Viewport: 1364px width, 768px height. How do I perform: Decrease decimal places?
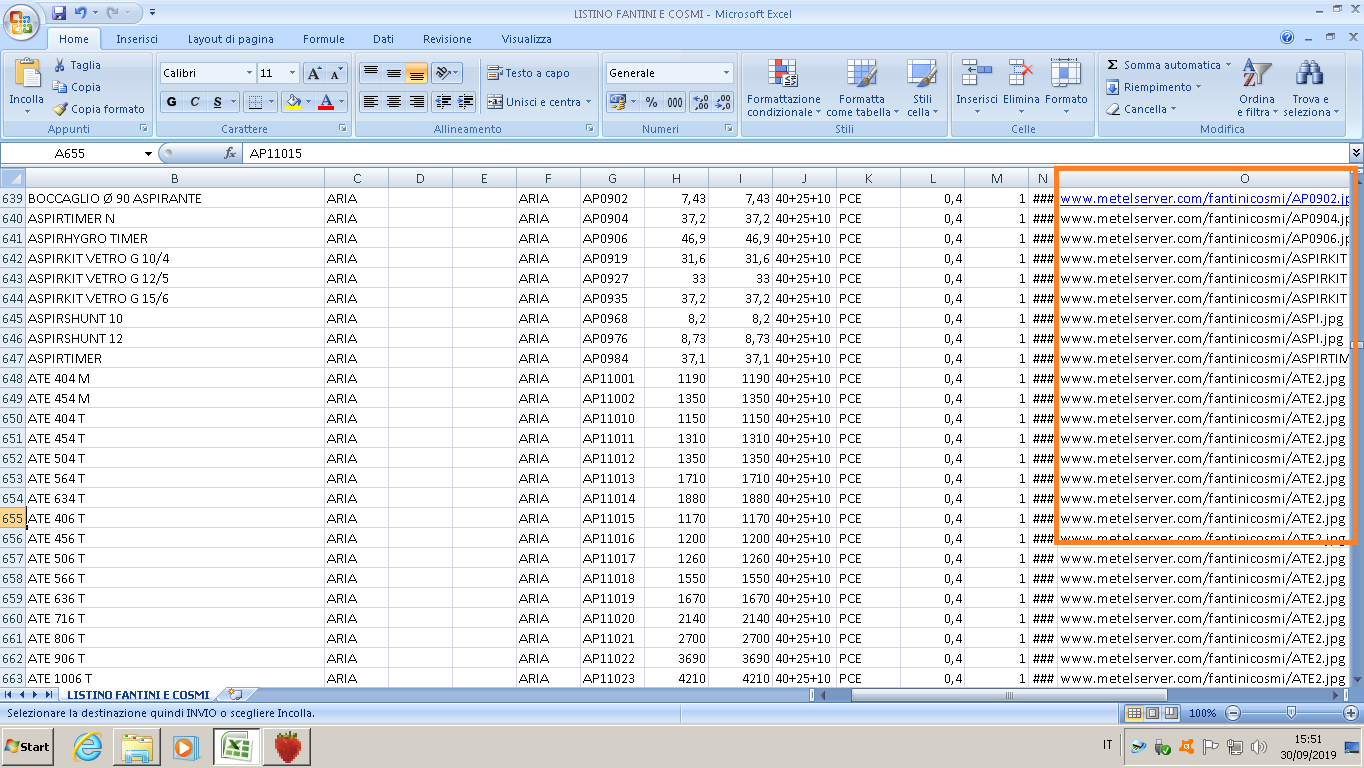tap(724, 102)
